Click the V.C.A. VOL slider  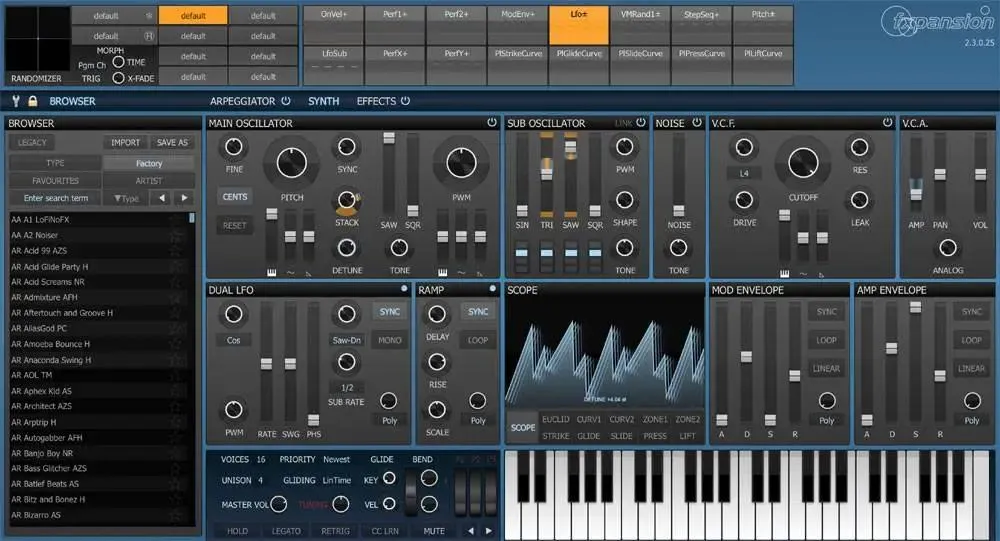point(980,174)
